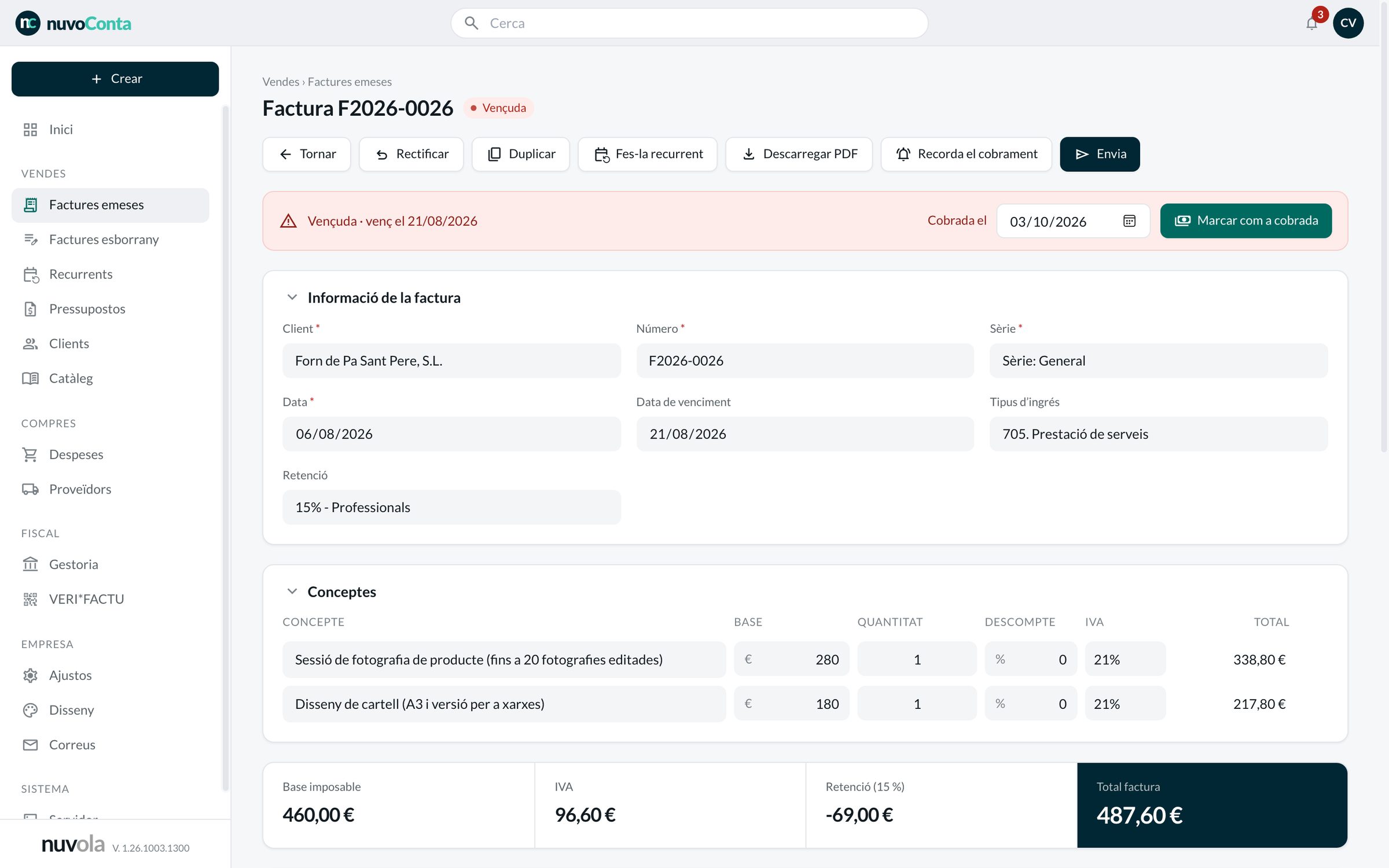Open IVA 21% dropdown for Sessió de fotografia
The height and width of the screenshot is (868, 1389).
pyautogui.click(x=1125, y=660)
